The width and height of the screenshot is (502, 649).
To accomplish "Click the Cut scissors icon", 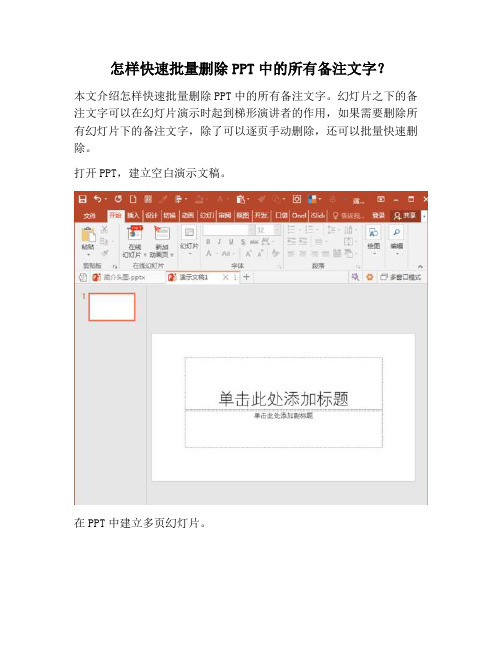I will coord(104,230).
